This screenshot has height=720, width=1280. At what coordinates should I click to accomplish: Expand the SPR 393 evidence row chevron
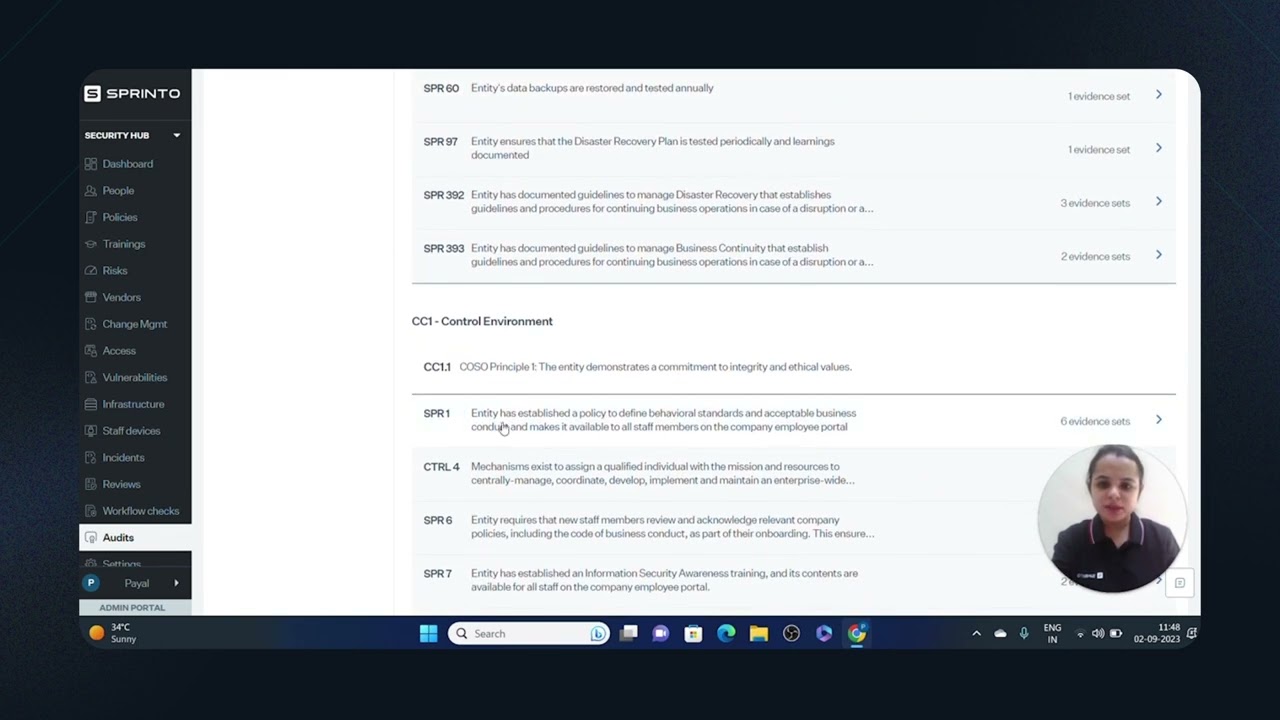(x=1159, y=255)
